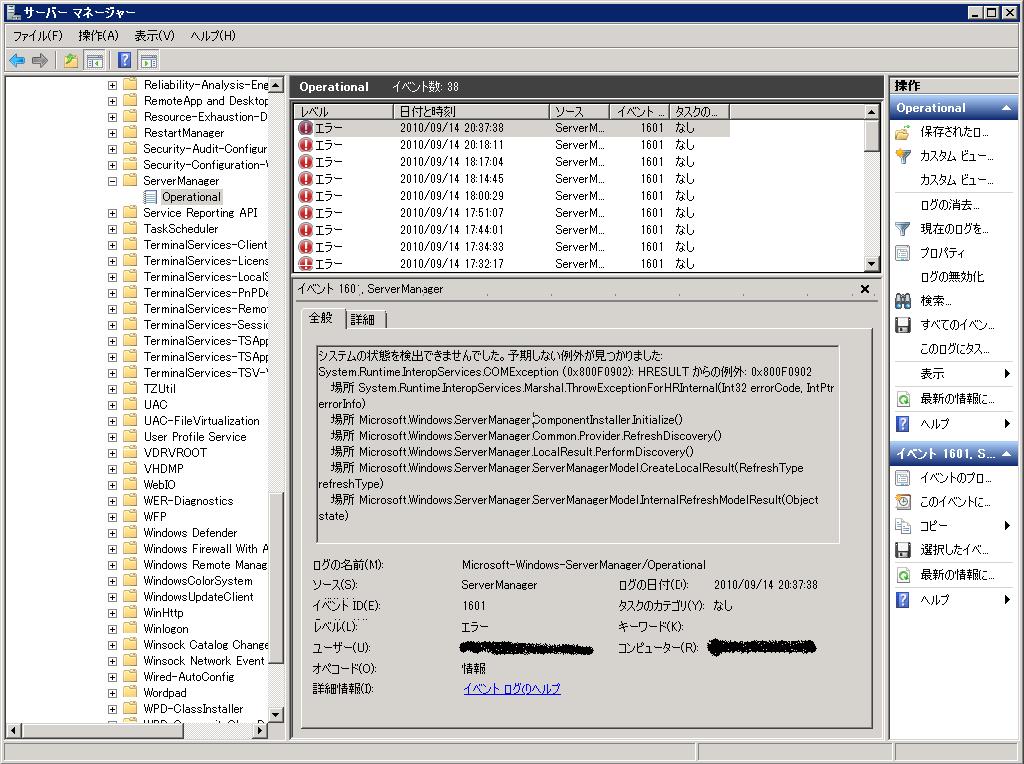Click tree horizontal scroll right arrow
1024x764 pixels.
click(261, 730)
